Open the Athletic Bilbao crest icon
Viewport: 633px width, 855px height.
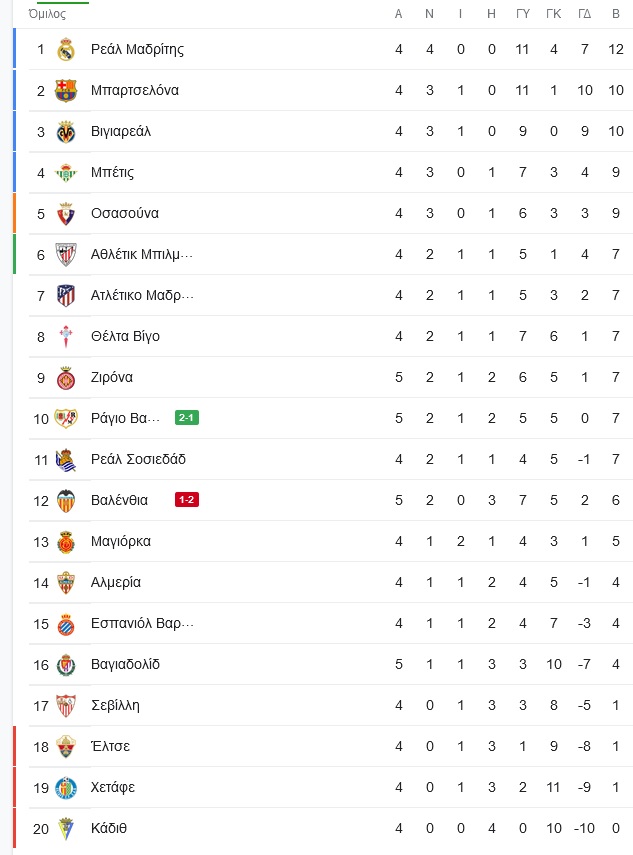pos(66,255)
